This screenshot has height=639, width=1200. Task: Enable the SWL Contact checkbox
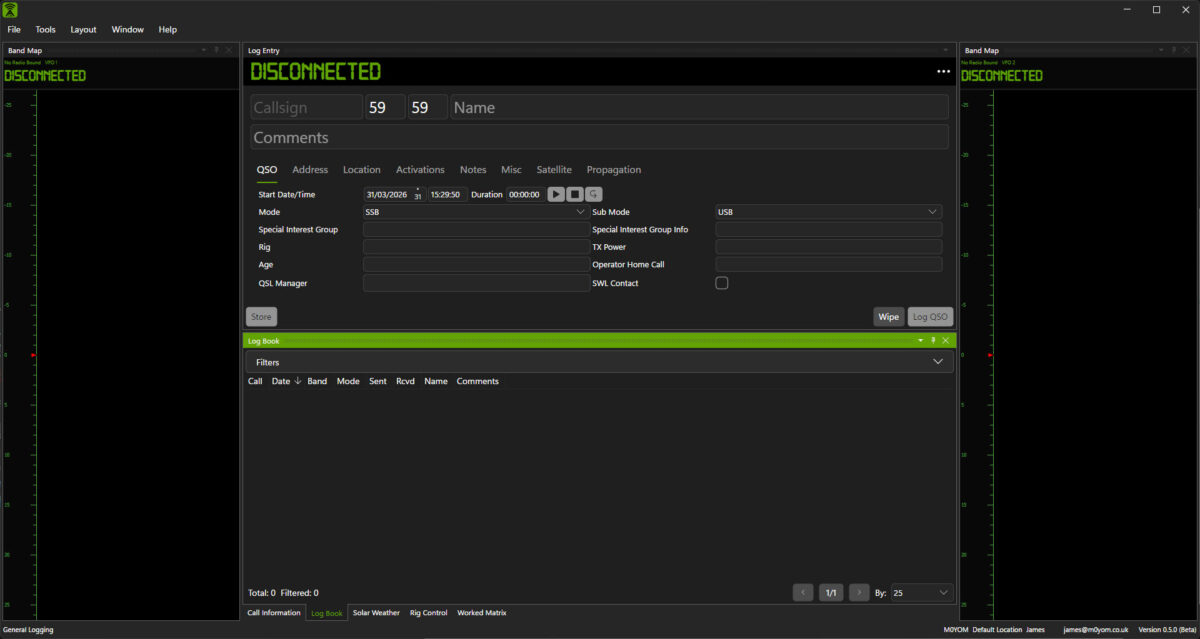click(722, 283)
